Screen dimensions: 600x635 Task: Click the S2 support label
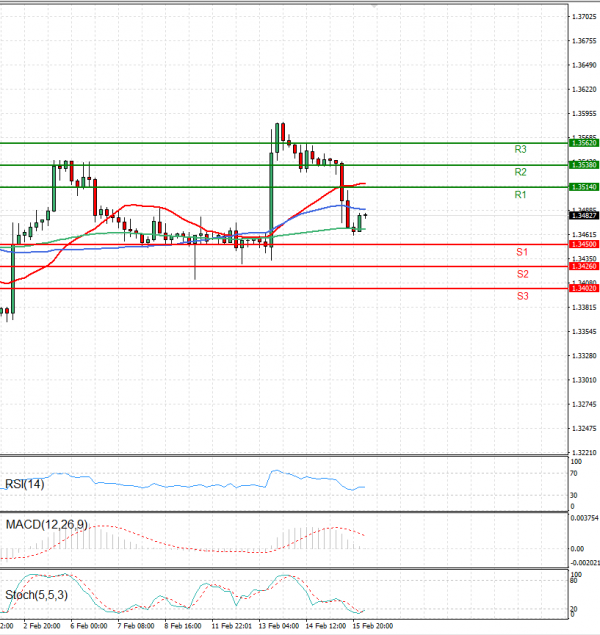[523, 274]
